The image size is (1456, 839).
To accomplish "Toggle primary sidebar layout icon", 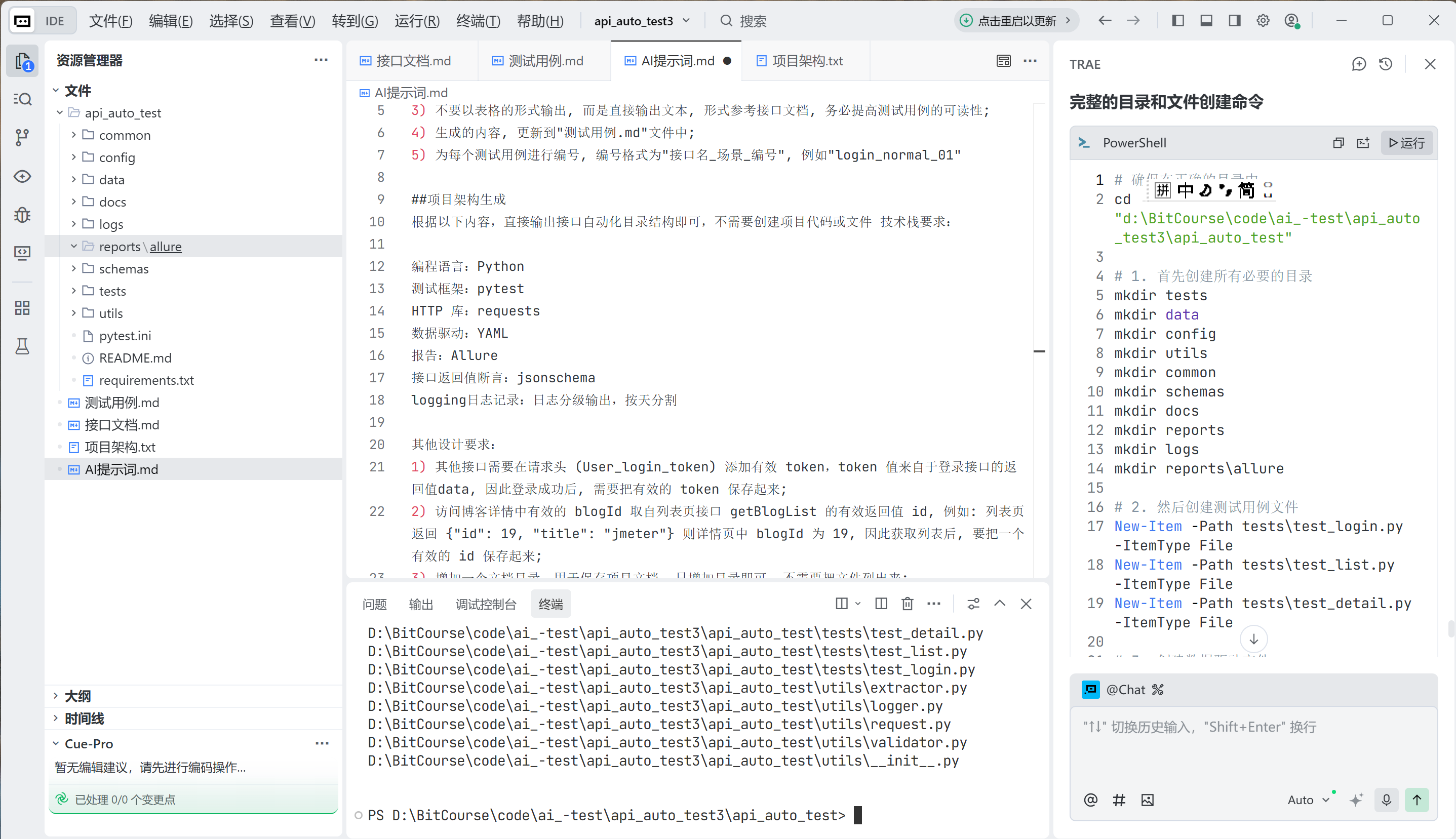I will tap(1177, 21).
